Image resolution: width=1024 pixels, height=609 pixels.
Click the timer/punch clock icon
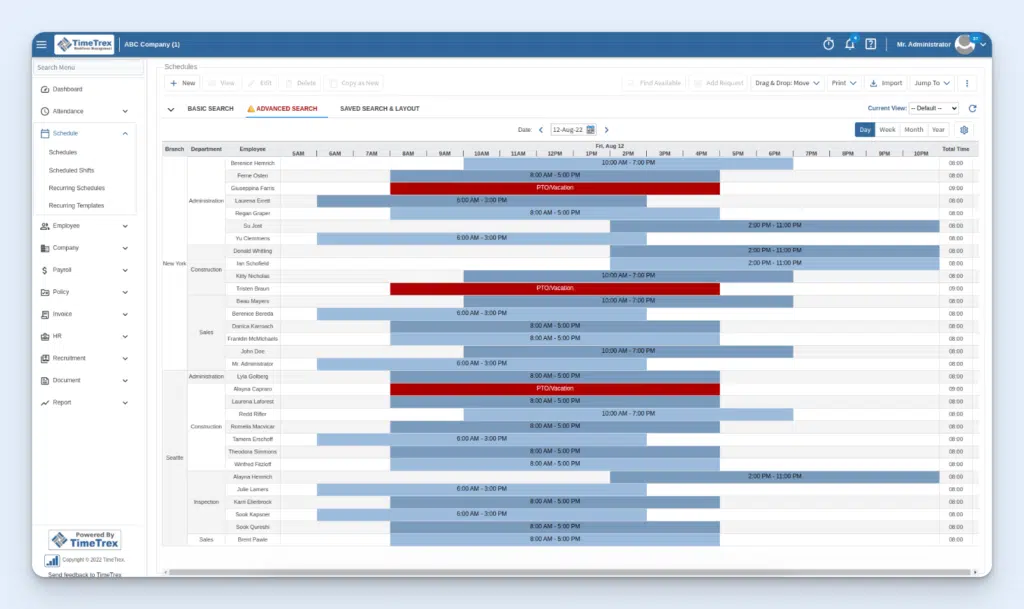[x=828, y=44]
